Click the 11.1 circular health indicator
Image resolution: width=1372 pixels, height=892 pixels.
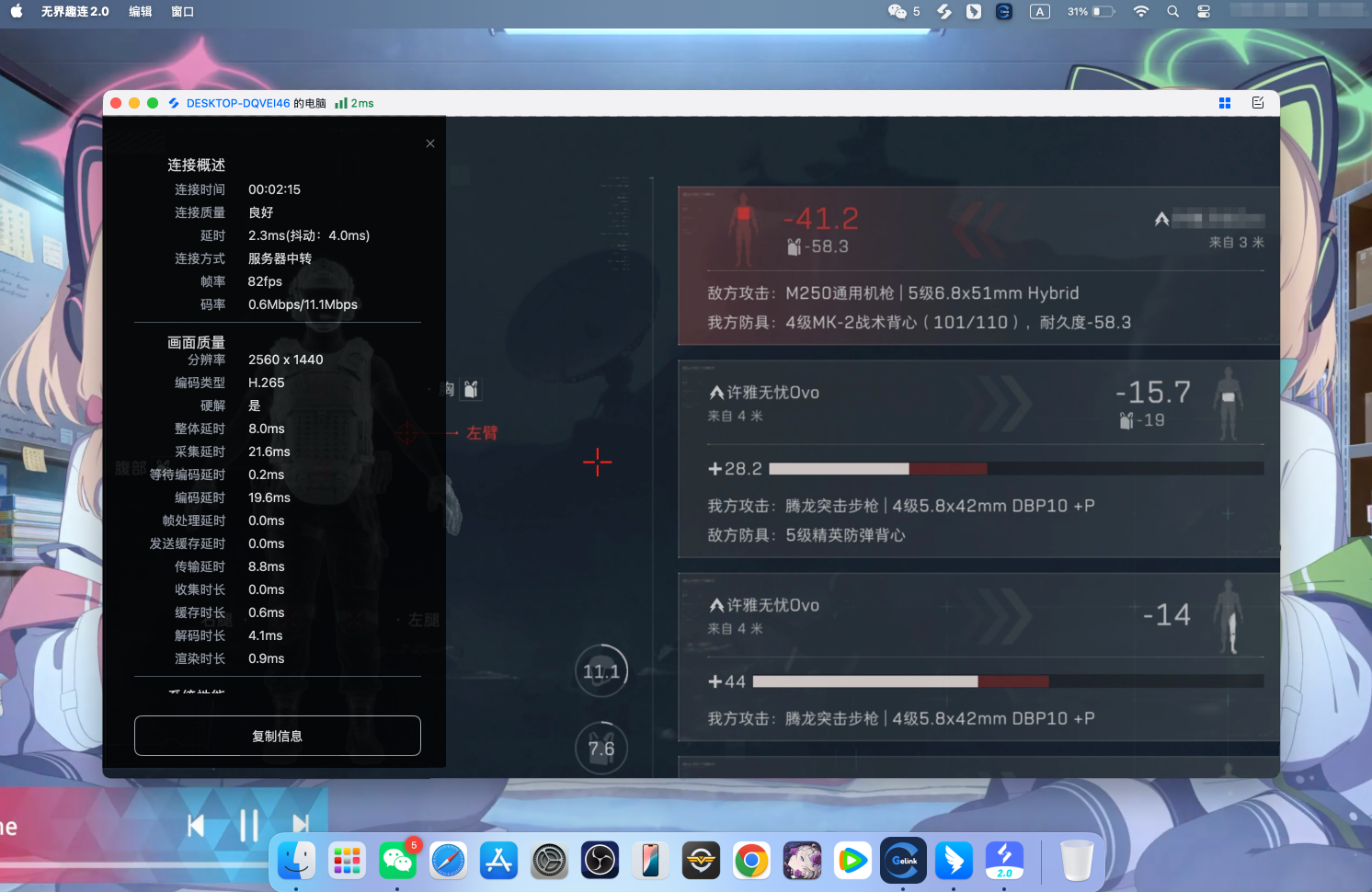pos(601,671)
